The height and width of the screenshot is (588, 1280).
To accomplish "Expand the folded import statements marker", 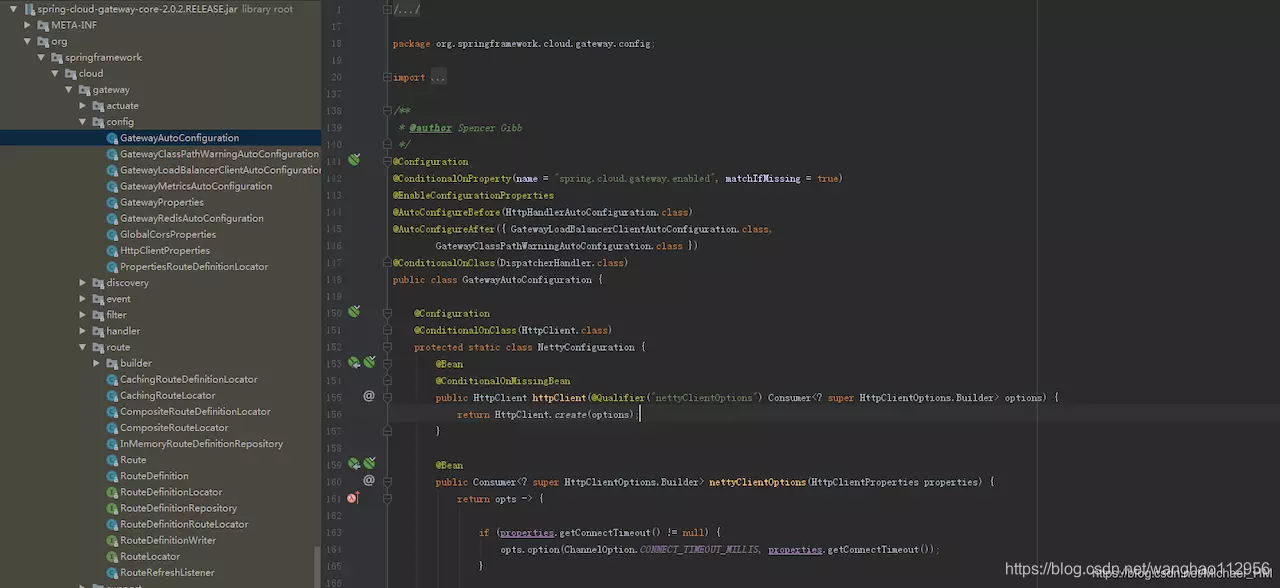I will pos(387,77).
